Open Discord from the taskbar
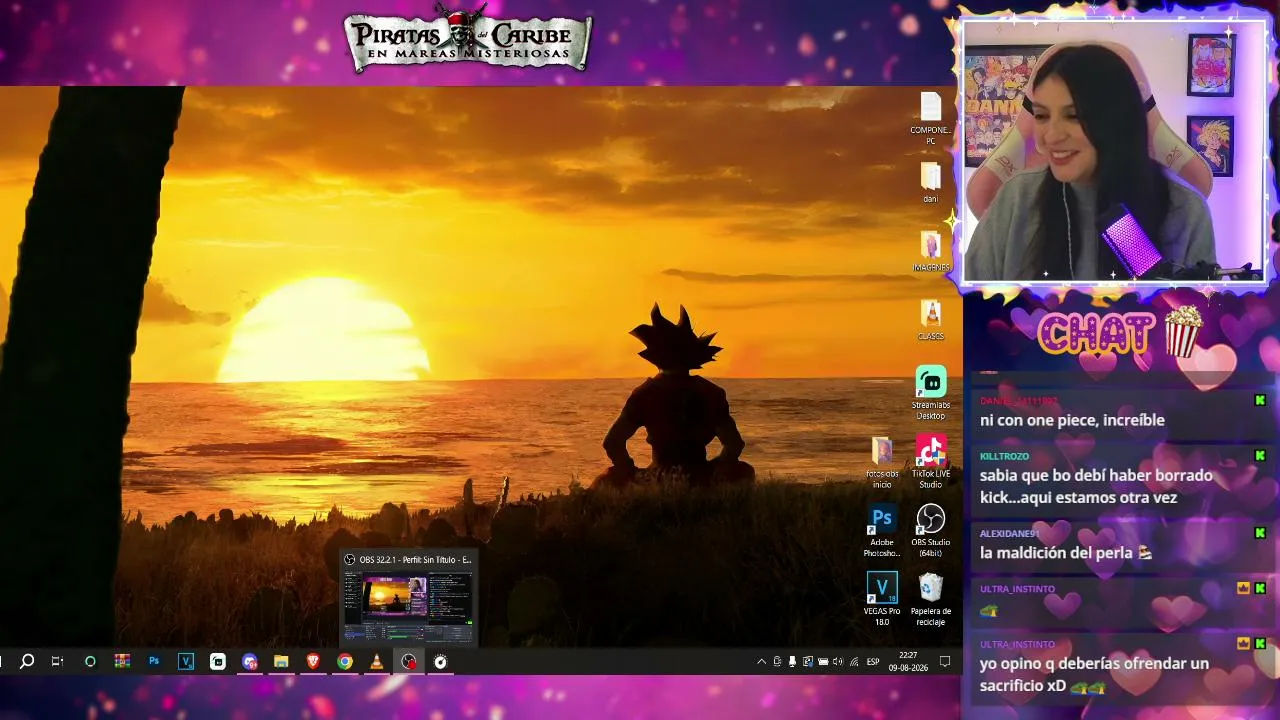Viewport: 1280px width, 720px height. [x=250, y=661]
